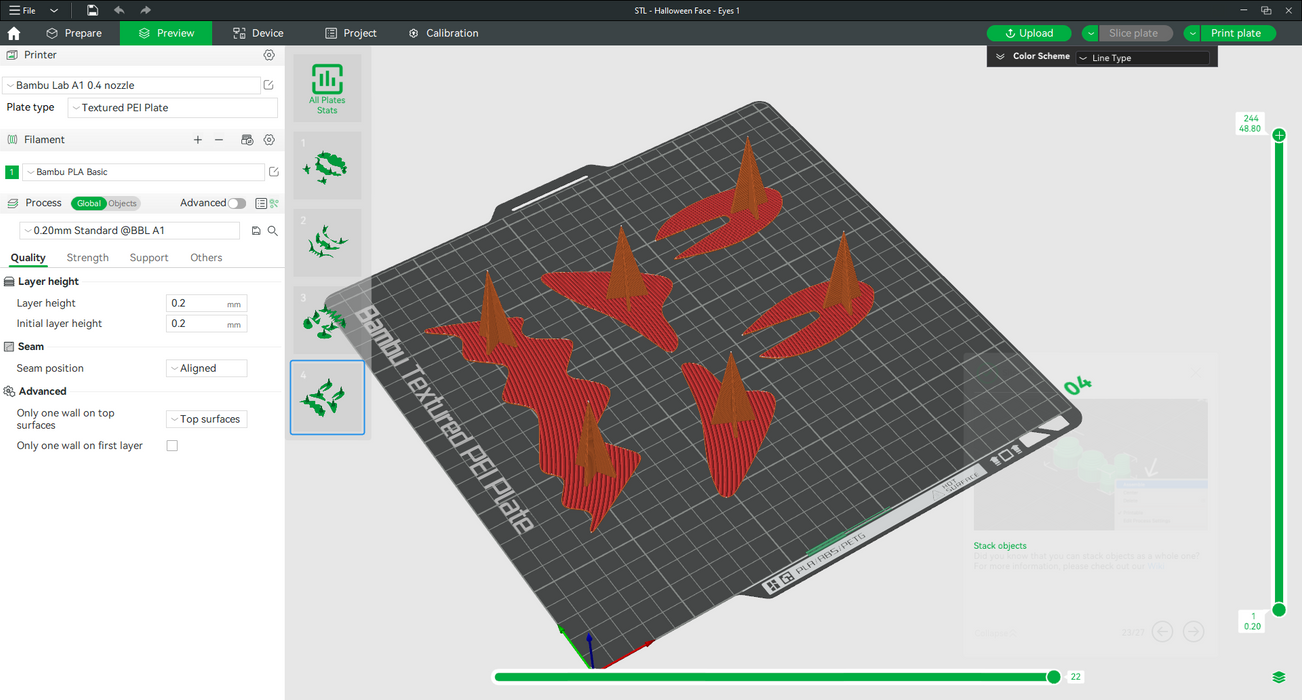
Task: Click the layers icon at bottom right
Action: pyautogui.click(x=1279, y=678)
